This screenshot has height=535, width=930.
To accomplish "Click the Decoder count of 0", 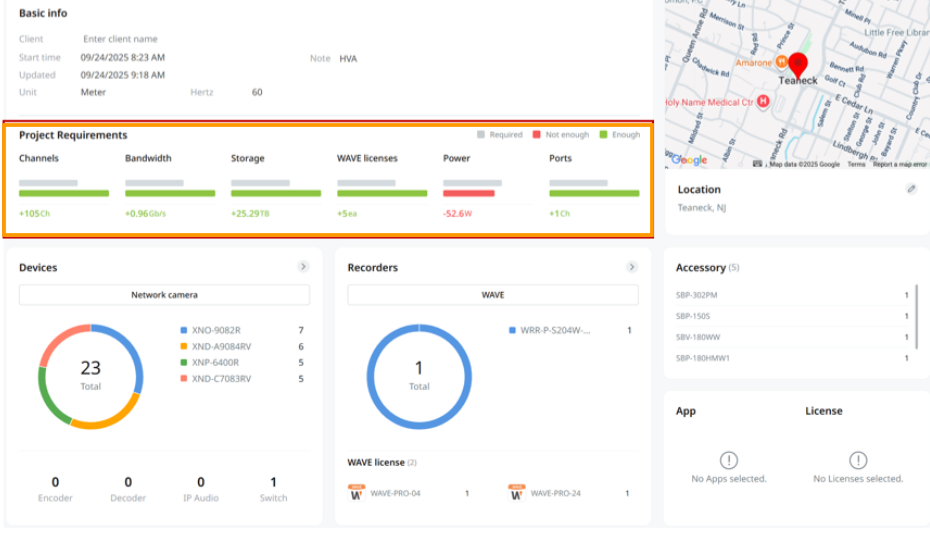I will 128,482.
